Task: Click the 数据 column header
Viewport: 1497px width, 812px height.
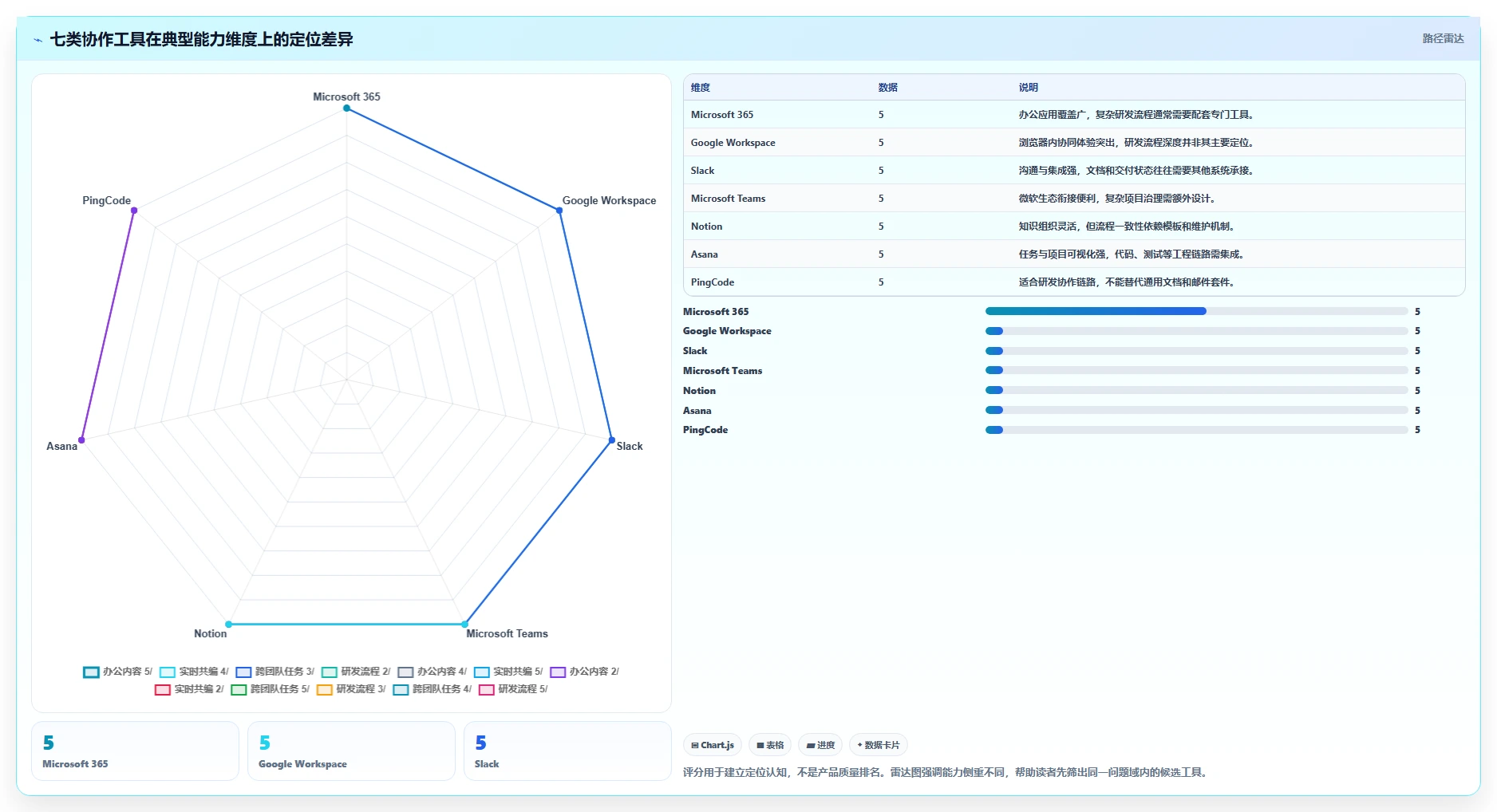Action: (x=888, y=88)
